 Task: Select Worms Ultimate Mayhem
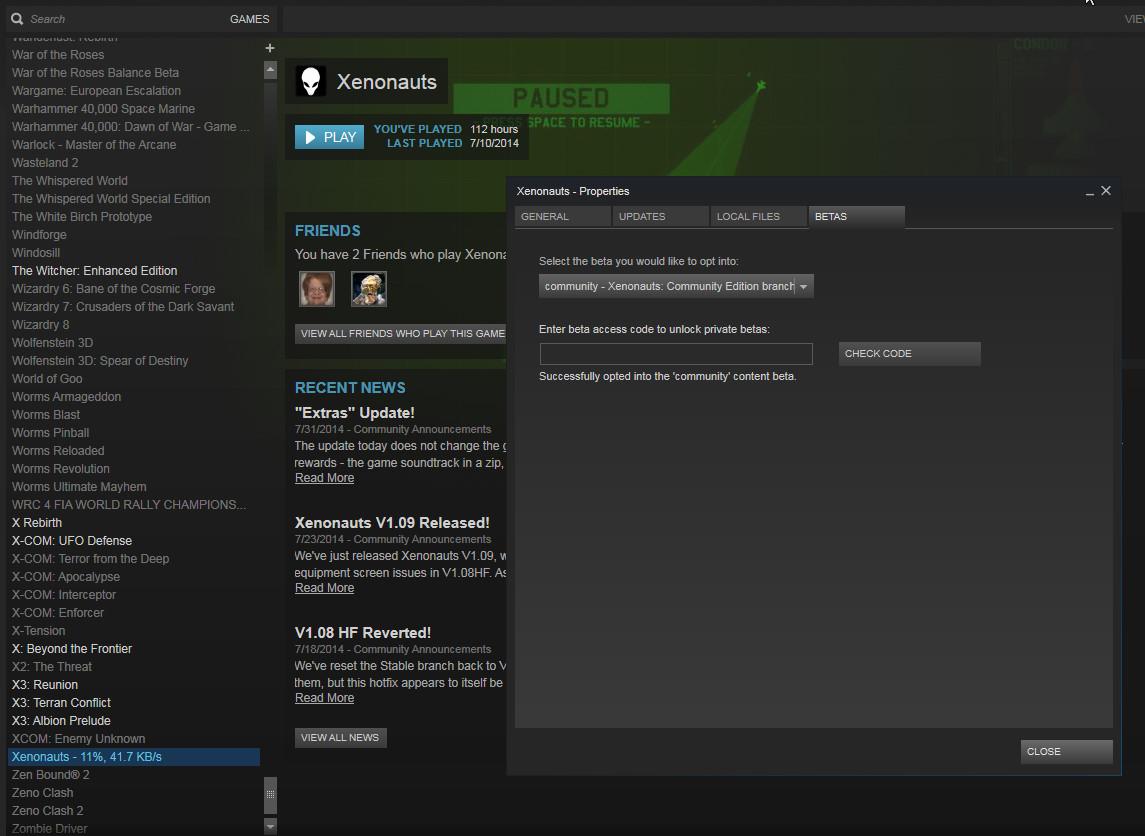pos(79,487)
